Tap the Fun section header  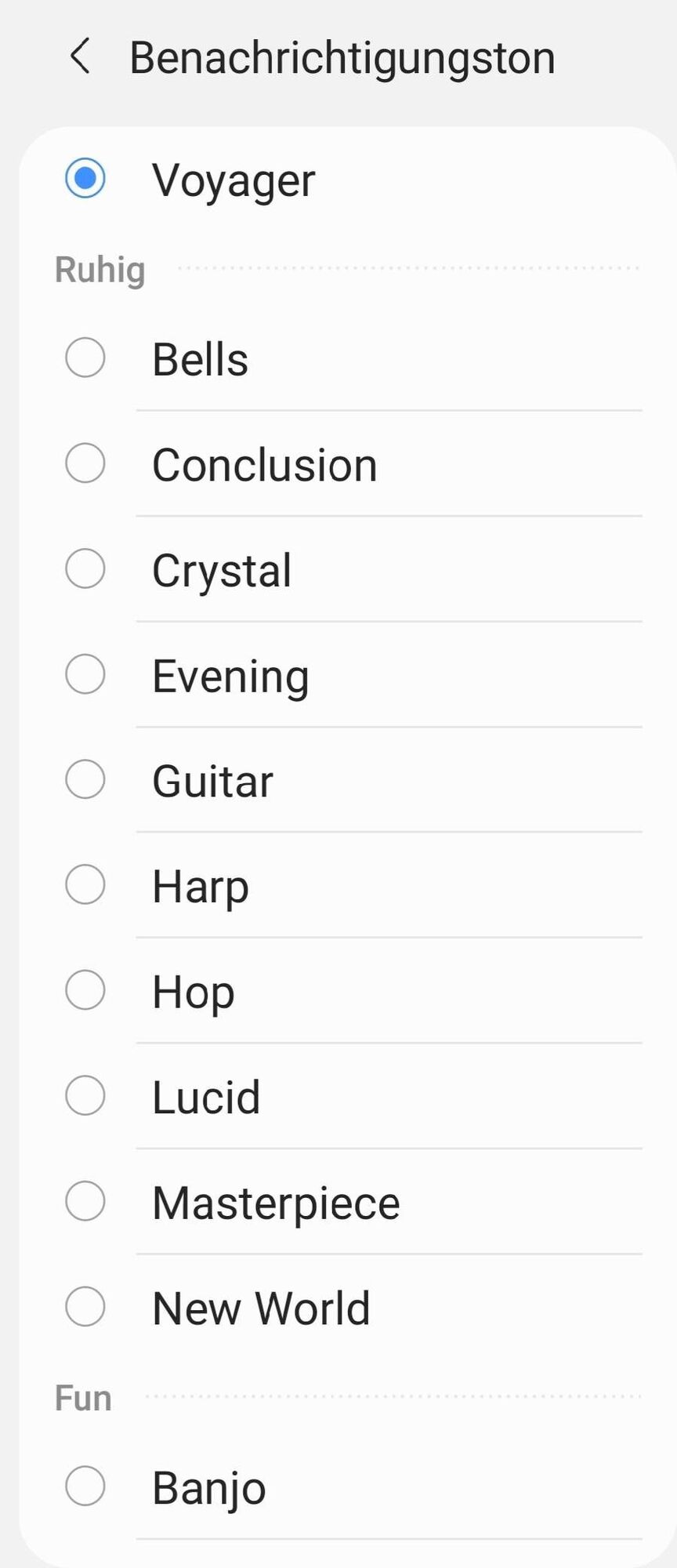83,1398
